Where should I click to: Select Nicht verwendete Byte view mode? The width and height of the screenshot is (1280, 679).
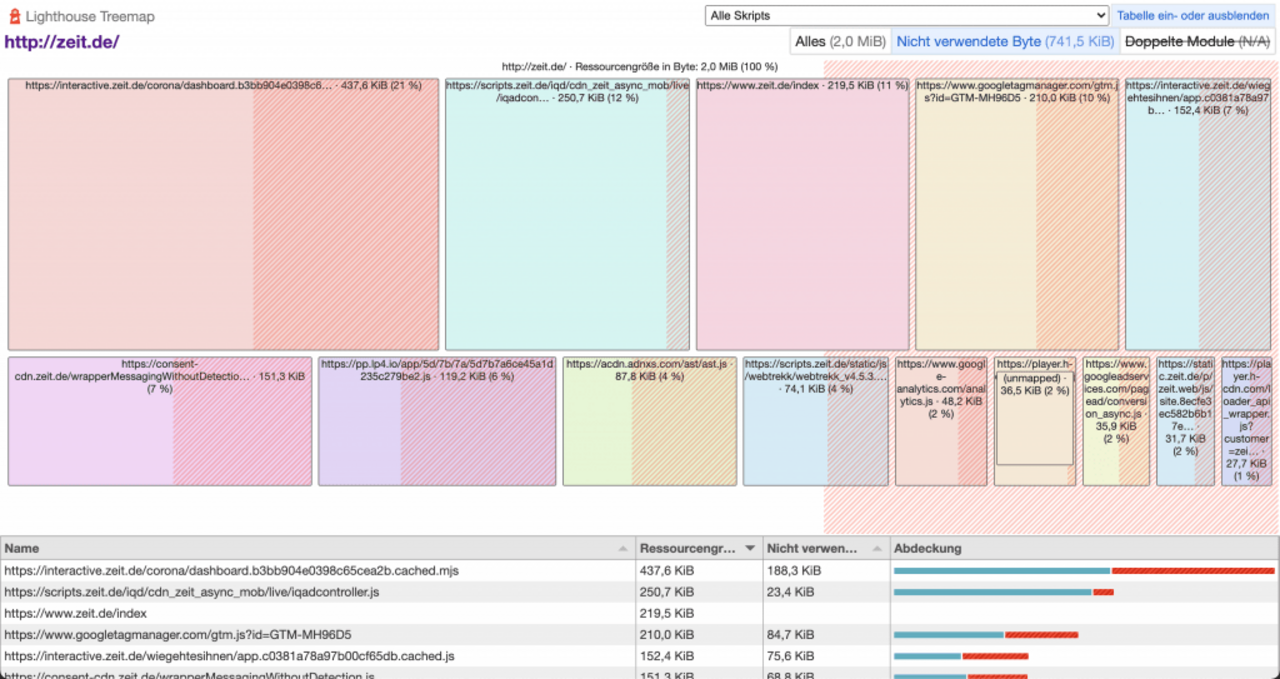[x=1004, y=42]
